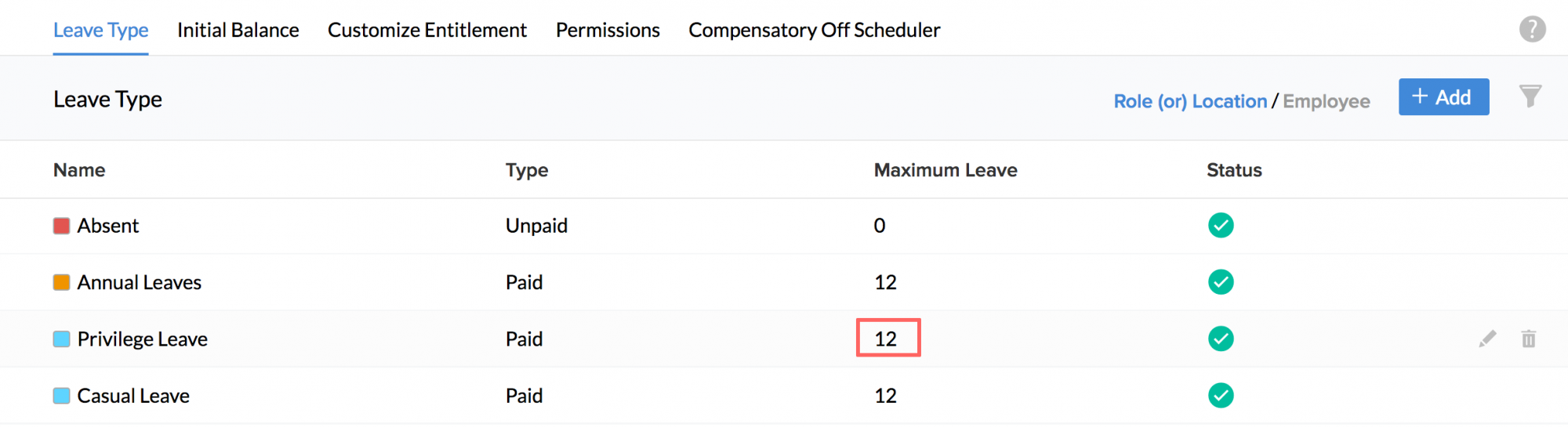Click the orange Annual Leaves swatch
Image resolution: width=1568 pixels, height=427 pixels.
pyautogui.click(x=61, y=283)
